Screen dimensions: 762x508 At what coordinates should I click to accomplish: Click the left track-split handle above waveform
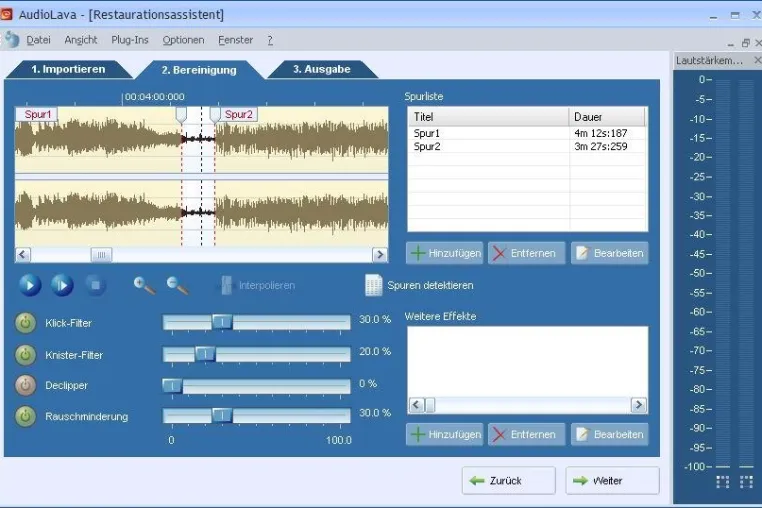pyautogui.click(x=181, y=115)
